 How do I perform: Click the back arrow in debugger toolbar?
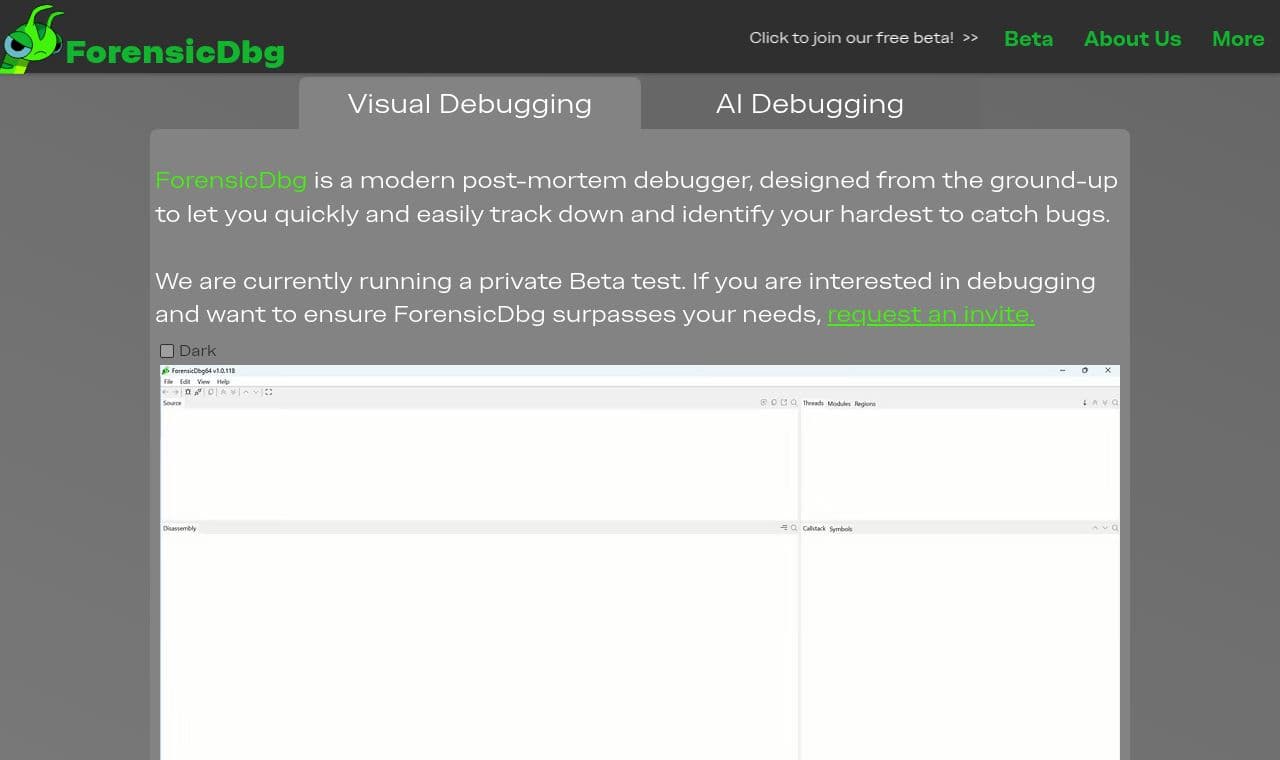coord(165,392)
